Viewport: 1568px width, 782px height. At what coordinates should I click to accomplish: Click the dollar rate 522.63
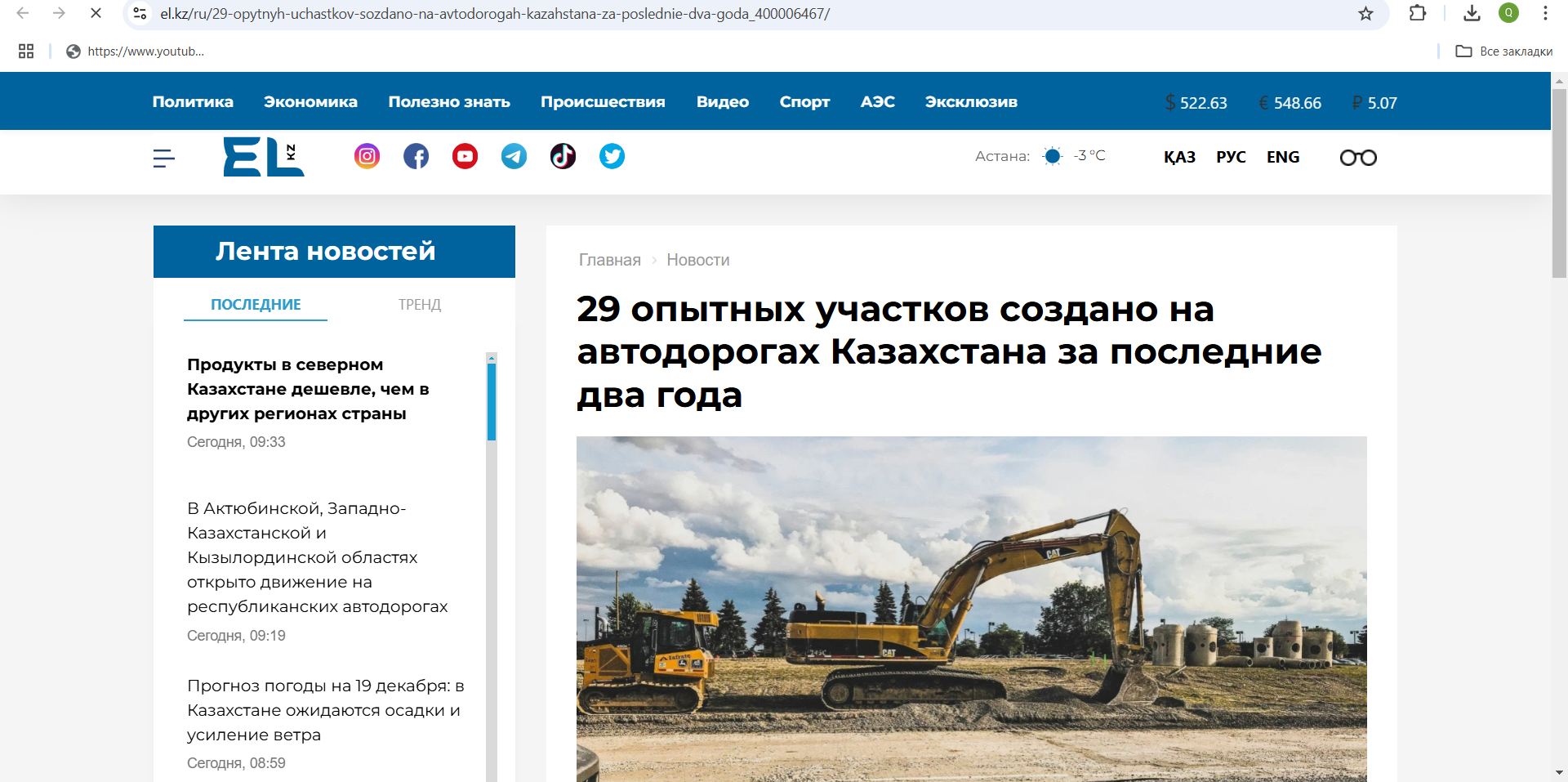(x=1196, y=103)
